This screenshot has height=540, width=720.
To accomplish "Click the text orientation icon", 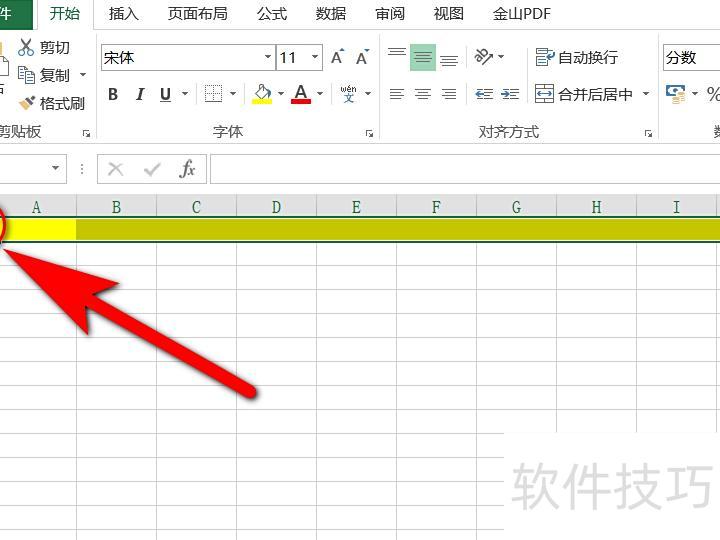I will 483,57.
